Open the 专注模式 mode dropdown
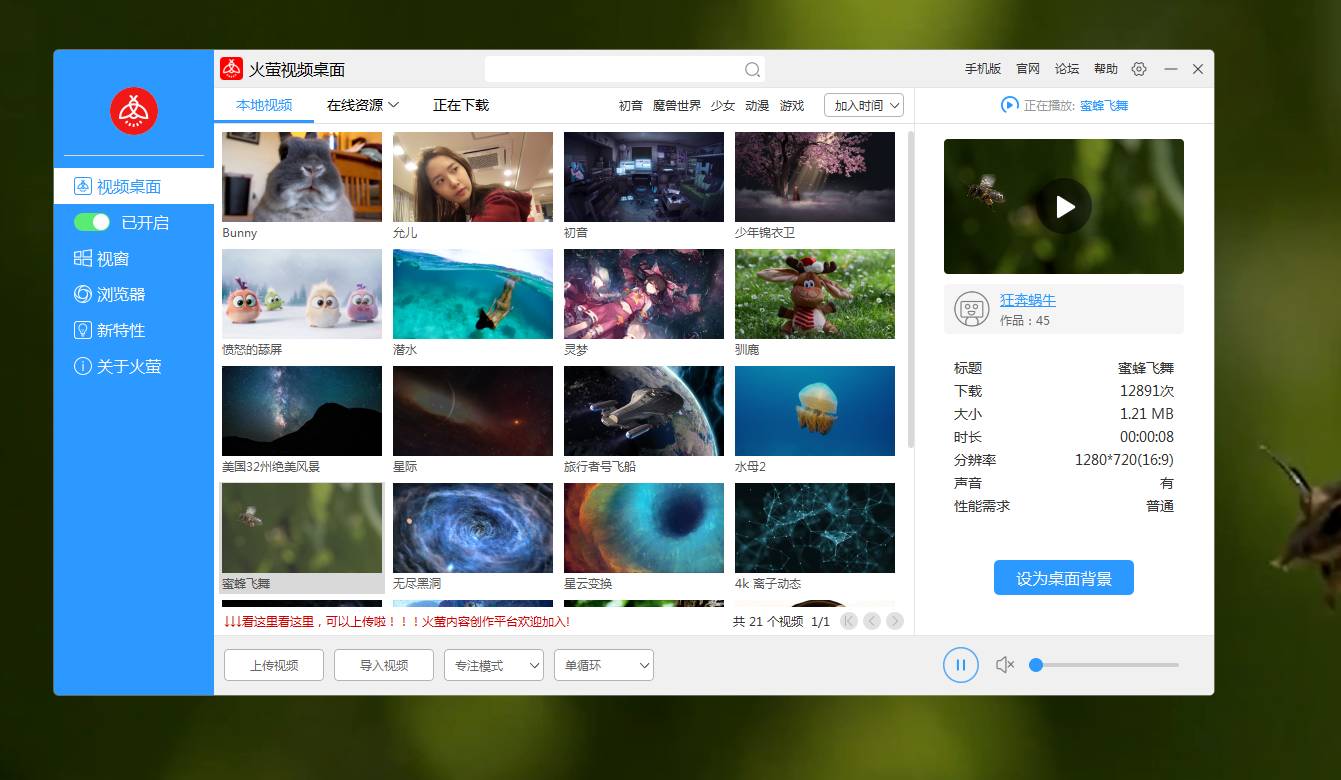 tap(493, 665)
